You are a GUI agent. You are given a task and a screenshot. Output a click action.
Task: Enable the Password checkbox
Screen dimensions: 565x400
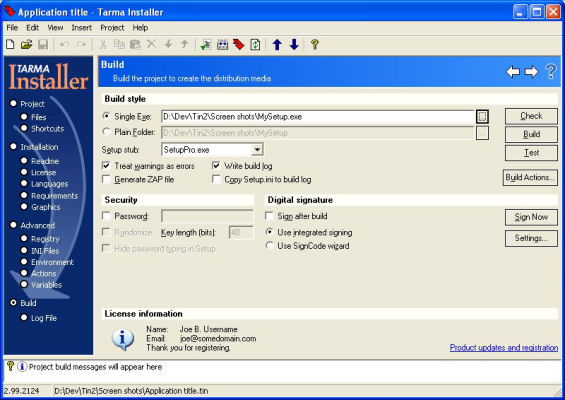click(106, 216)
